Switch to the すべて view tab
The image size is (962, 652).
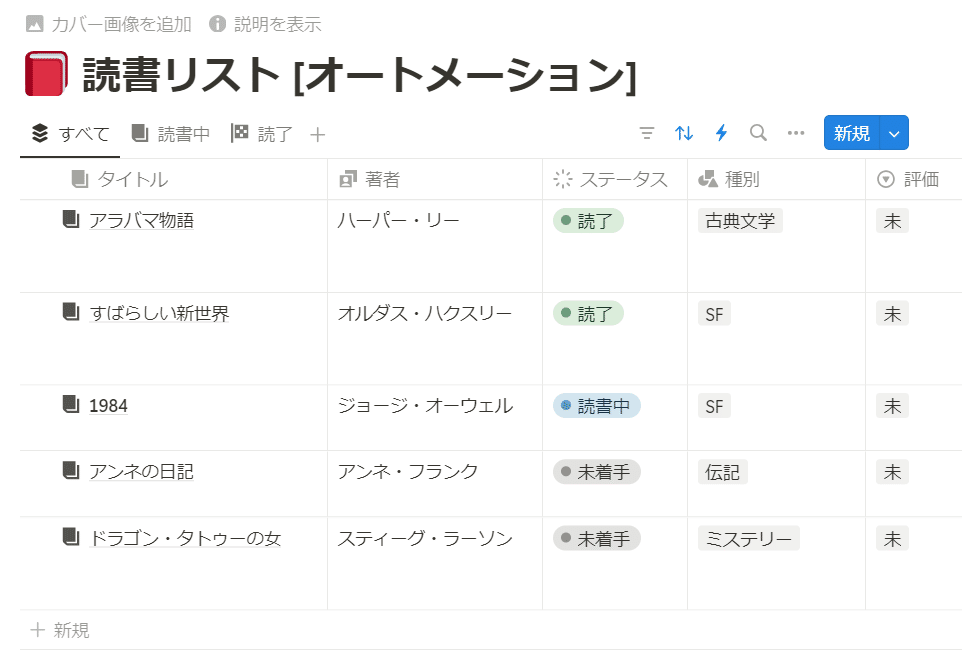(71, 134)
